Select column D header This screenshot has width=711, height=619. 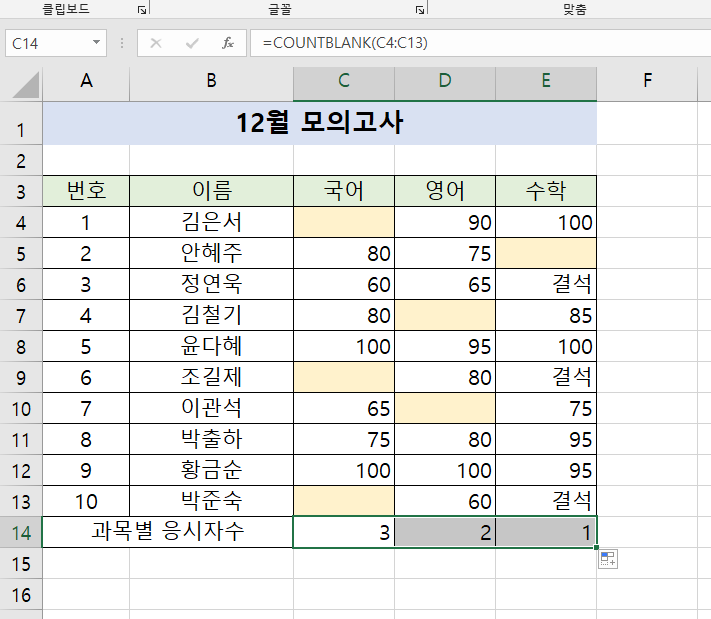[445, 81]
